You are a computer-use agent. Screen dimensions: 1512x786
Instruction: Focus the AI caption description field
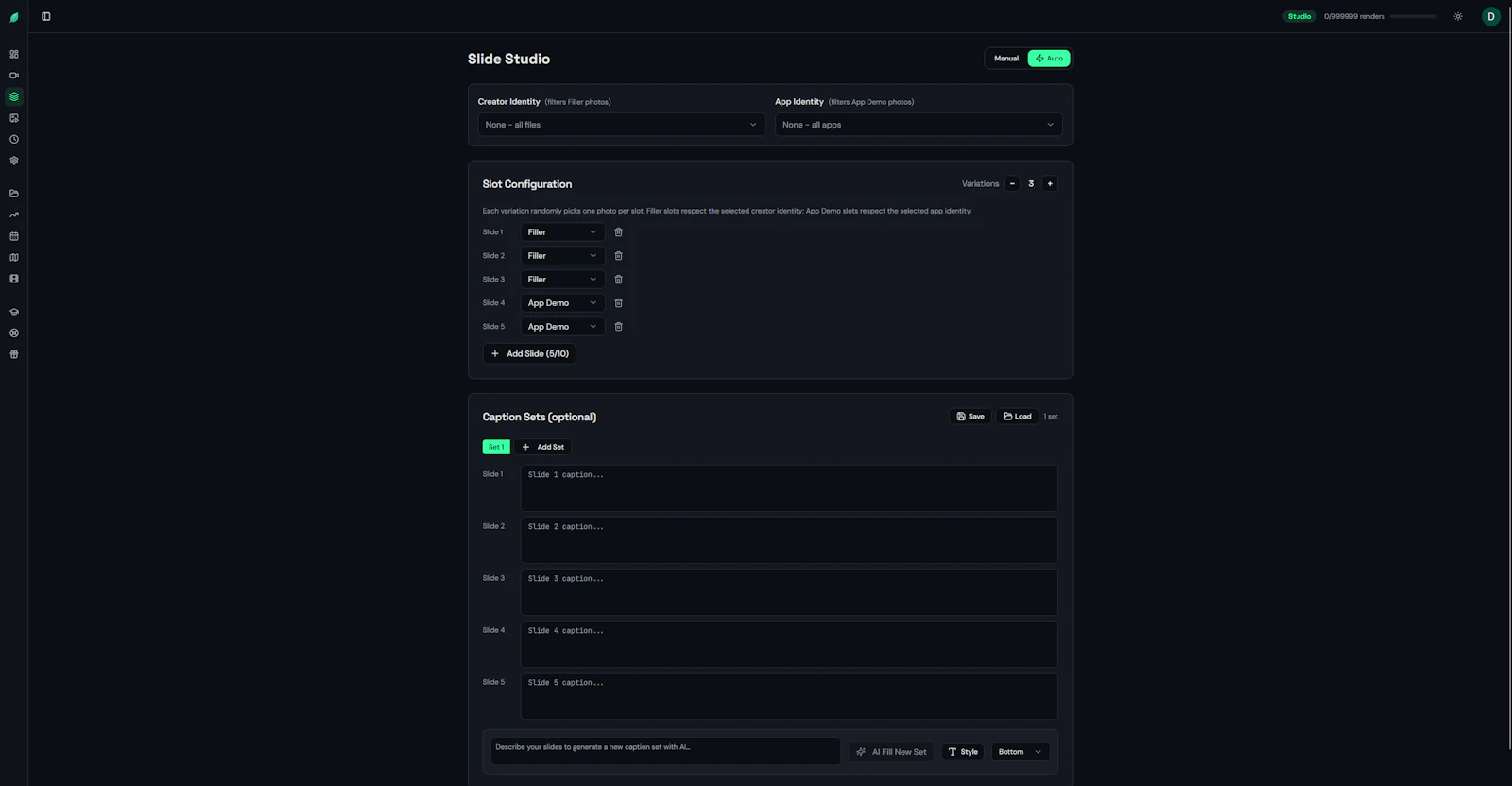click(665, 751)
